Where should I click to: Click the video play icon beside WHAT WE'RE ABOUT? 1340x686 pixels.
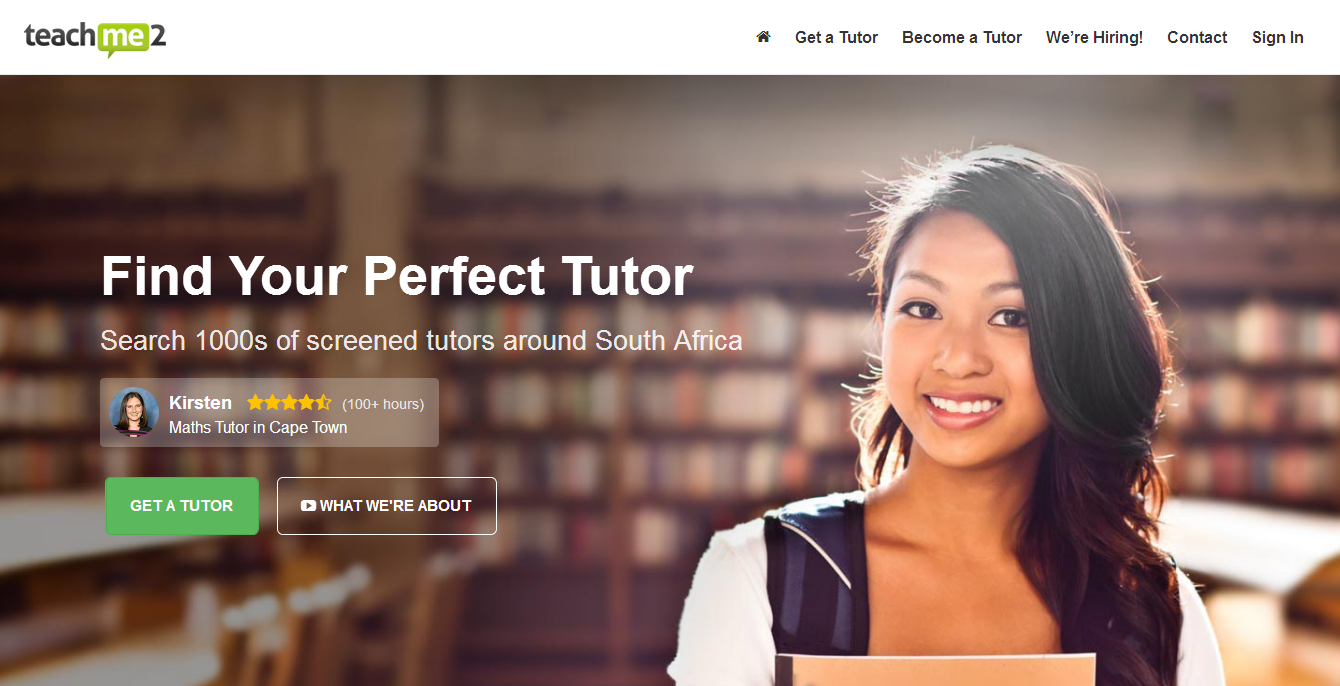[308, 506]
